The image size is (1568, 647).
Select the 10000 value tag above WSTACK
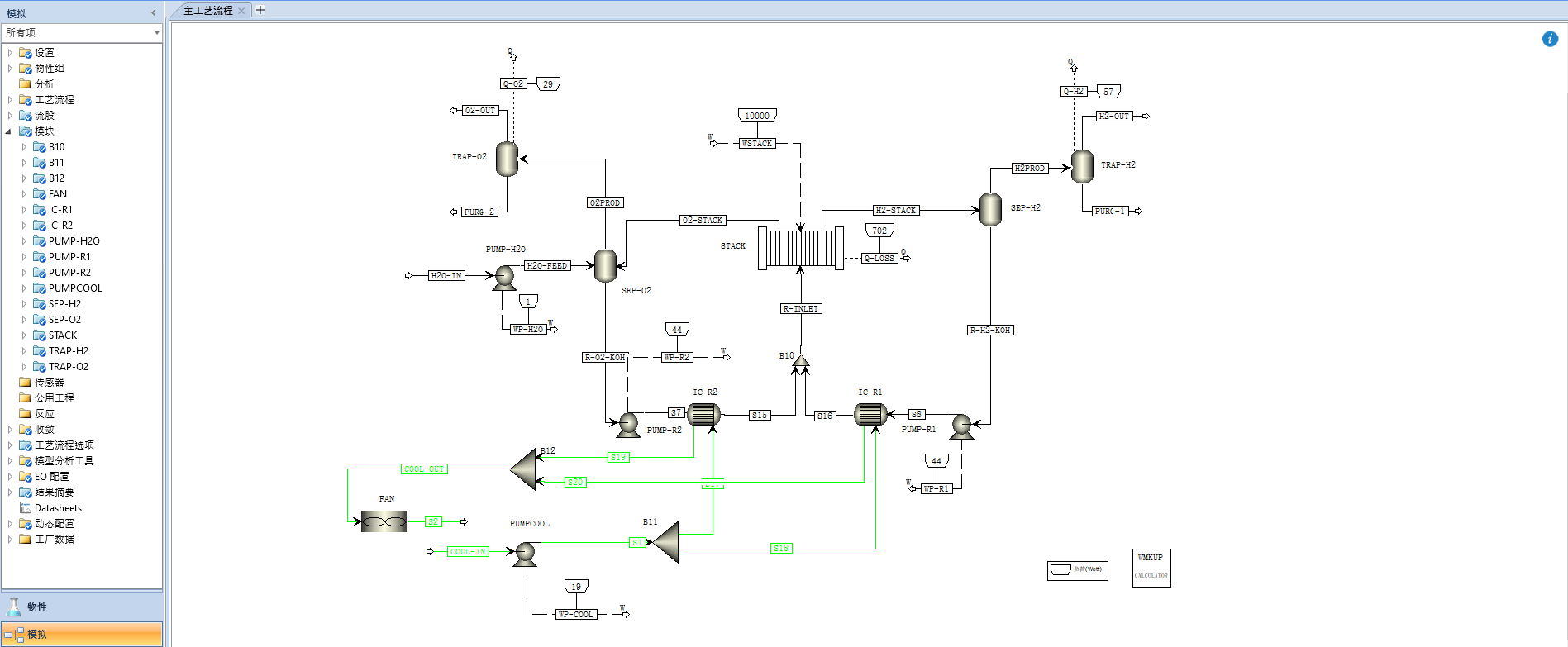point(757,116)
